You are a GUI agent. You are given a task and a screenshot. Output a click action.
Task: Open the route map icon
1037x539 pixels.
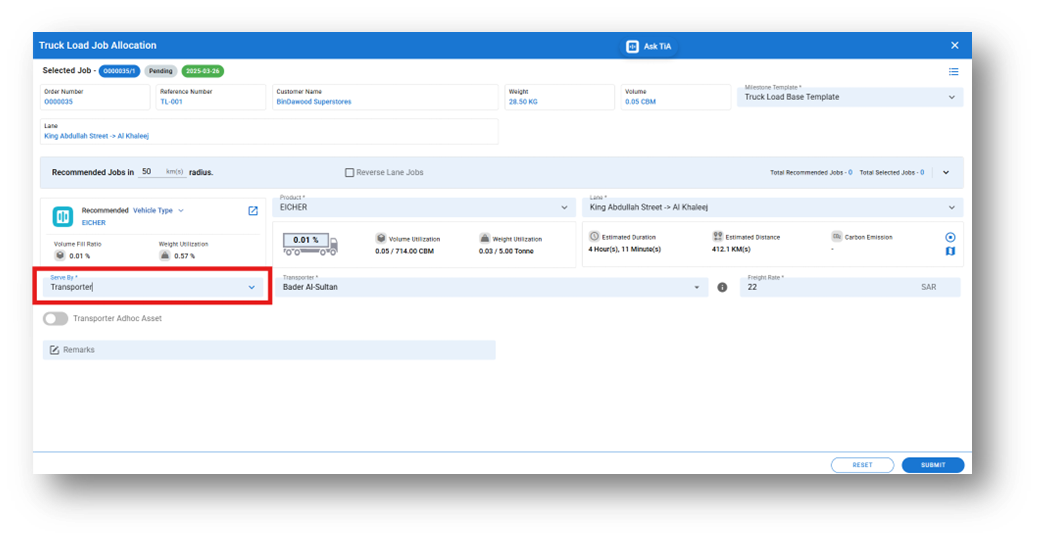pyautogui.click(x=950, y=251)
